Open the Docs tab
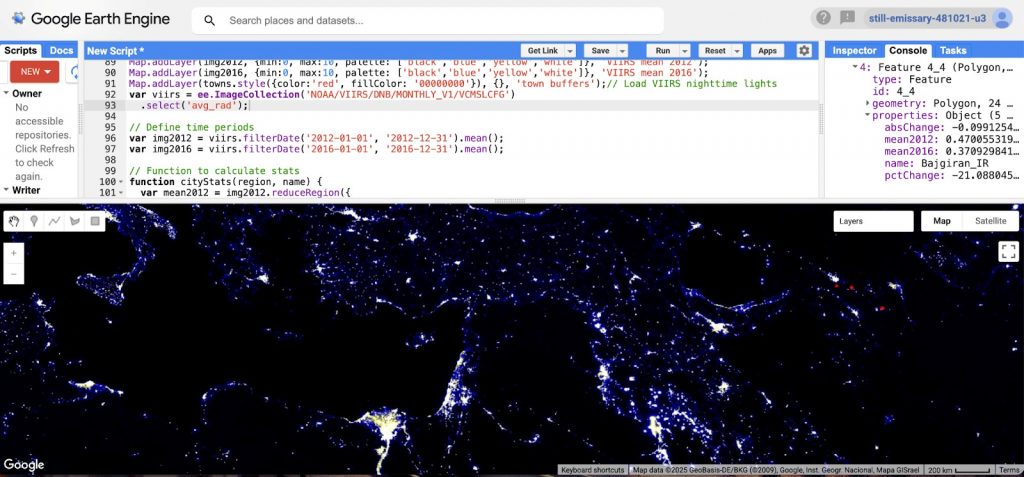1024x477 pixels. pos(62,50)
